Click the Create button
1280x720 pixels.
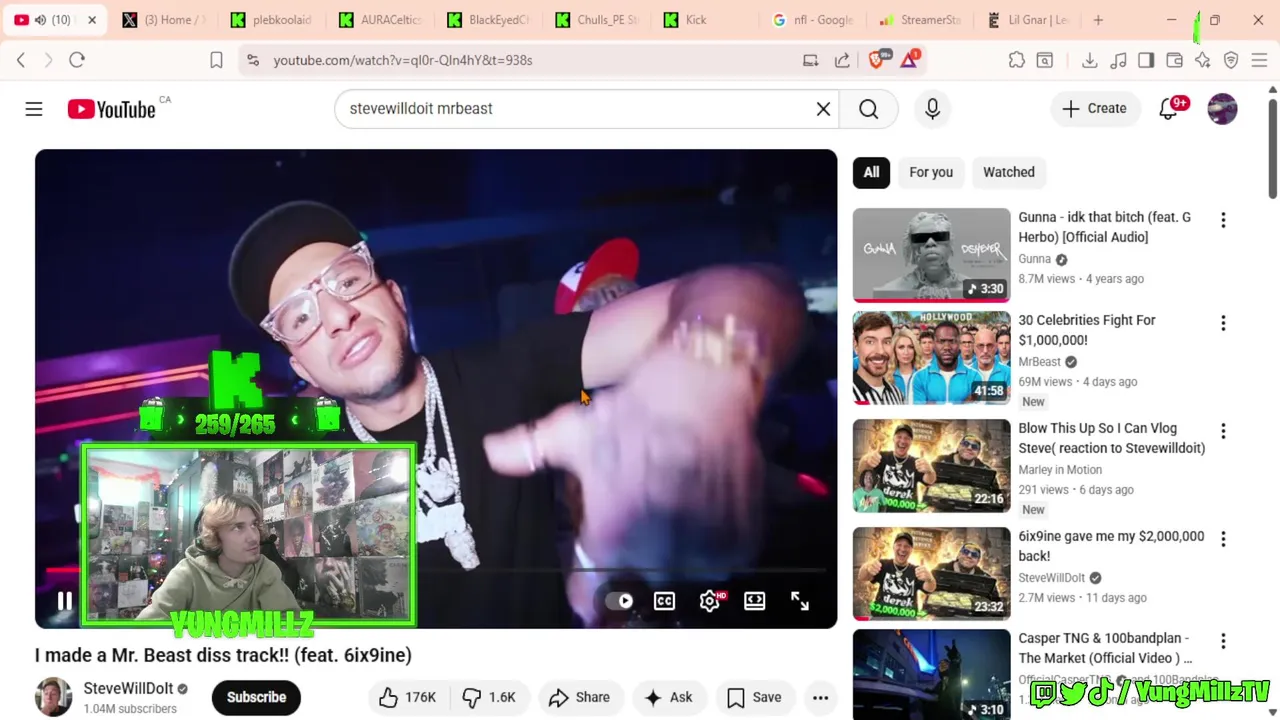point(1095,108)
